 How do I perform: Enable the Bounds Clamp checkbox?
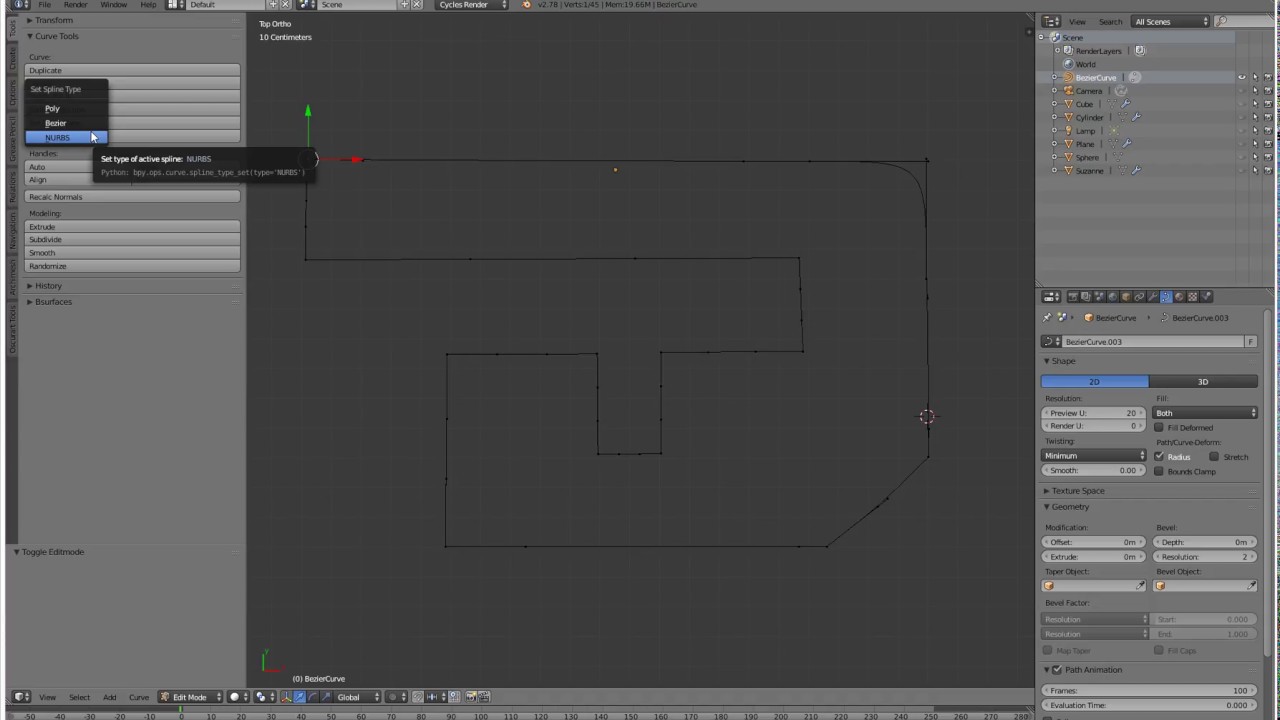point(1159,471)
